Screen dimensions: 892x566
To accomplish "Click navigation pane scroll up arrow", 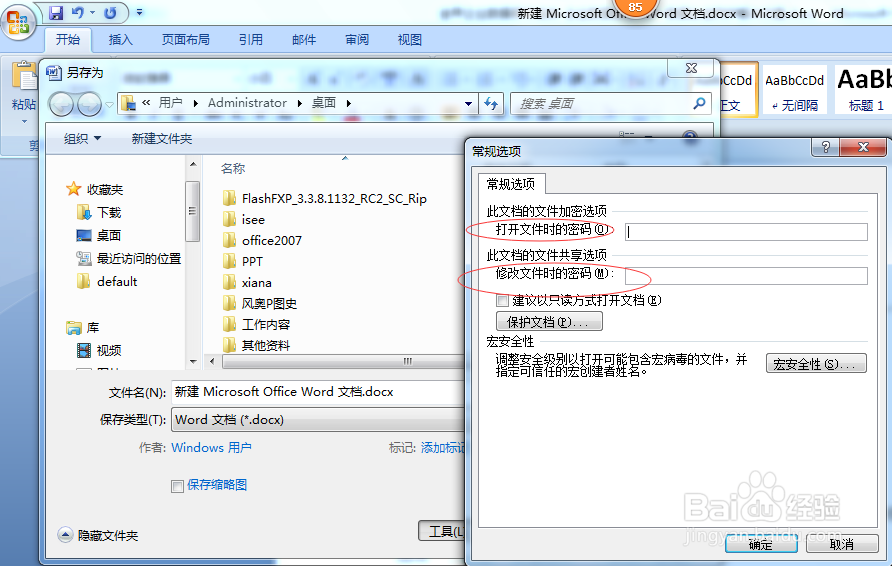I will [x=193, y=164].
